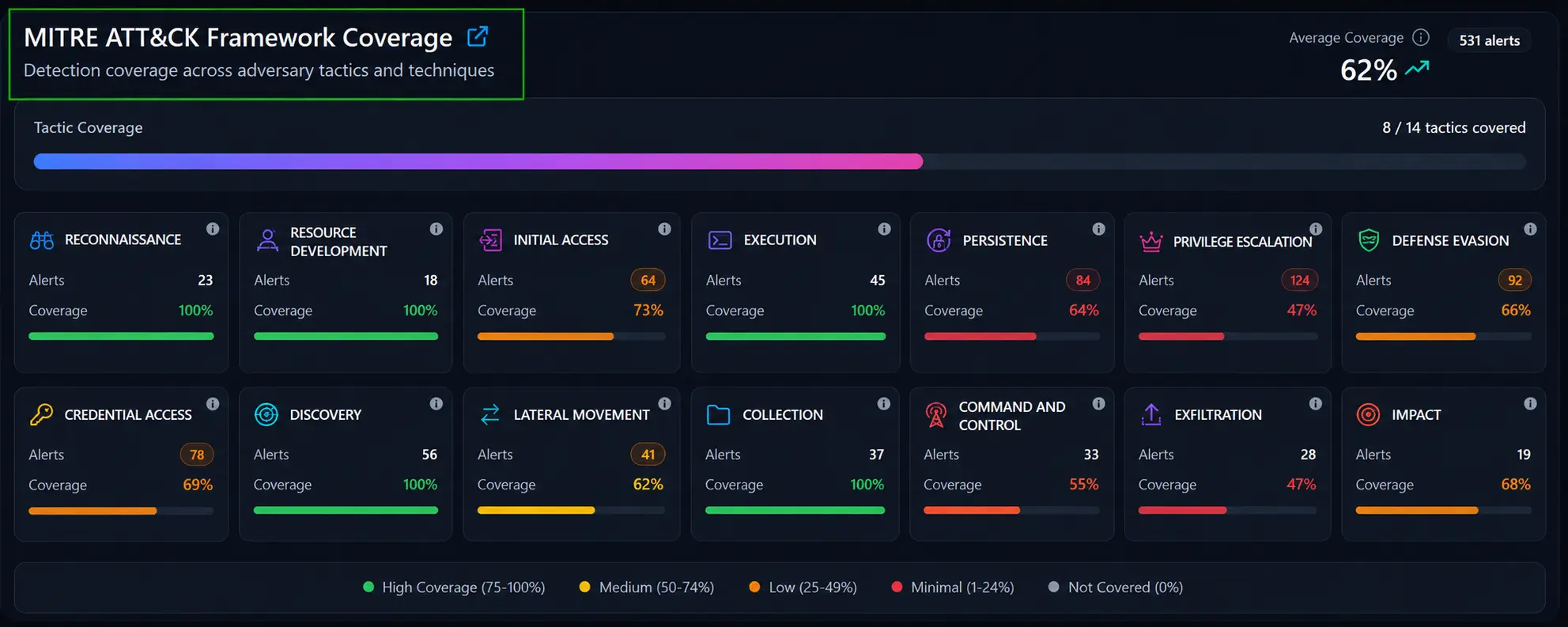Click the '56' alerts count in Discovery
This screenshot has height=627, width=1568.
tap(429, 455)
